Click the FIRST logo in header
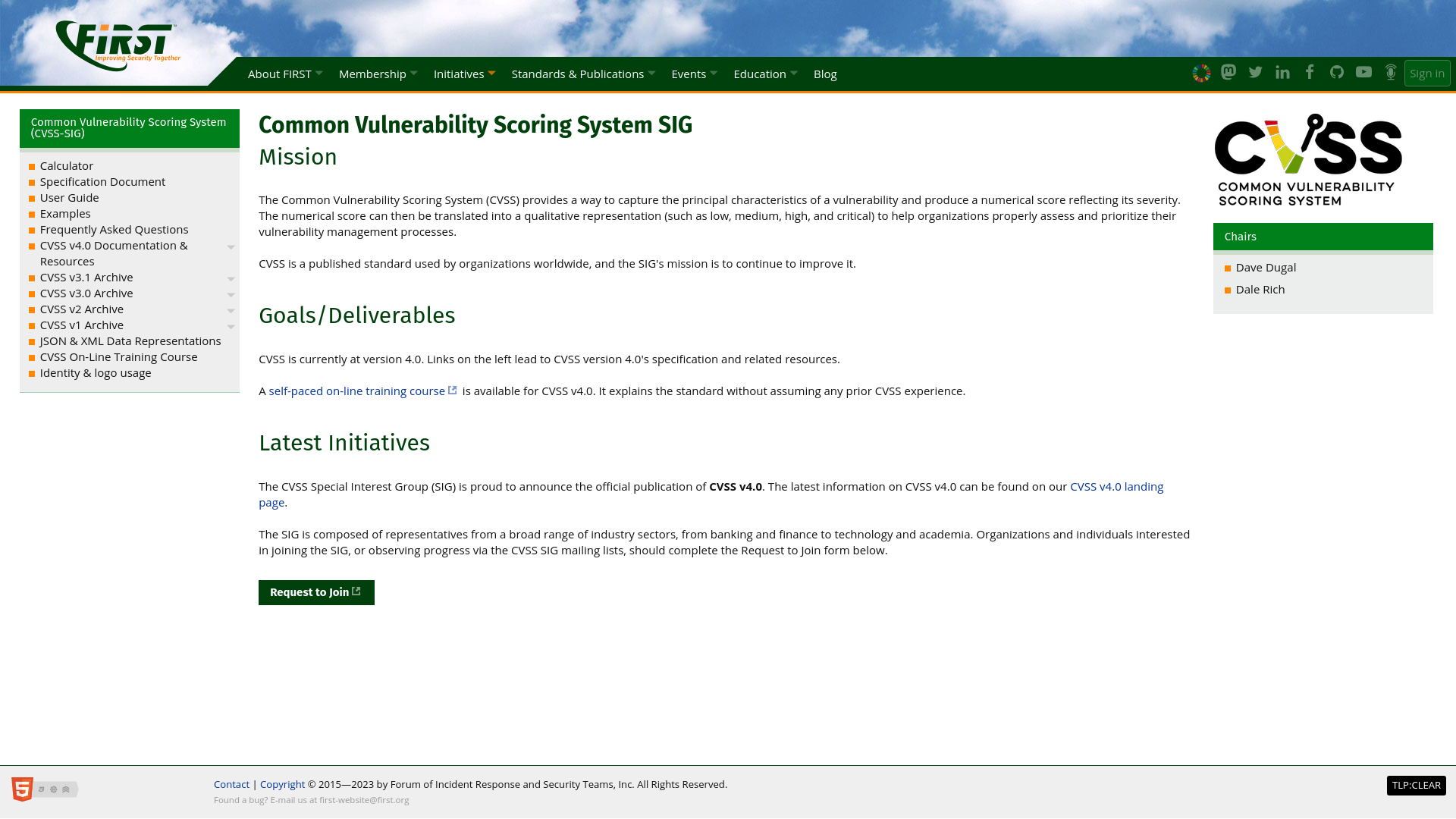This screenshot has height=819, width=1456. [x=118, y=45]
